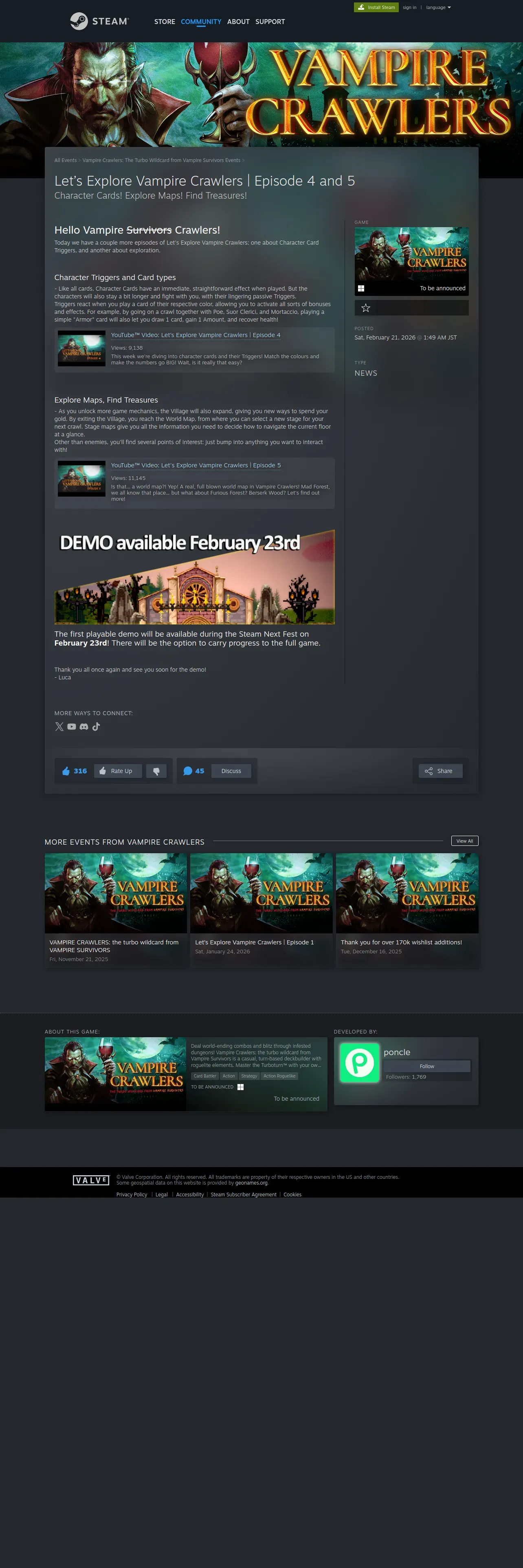Open the ABOUT menu item
The height and width of the screenshot is (1568, 523).
pos(238,21)
